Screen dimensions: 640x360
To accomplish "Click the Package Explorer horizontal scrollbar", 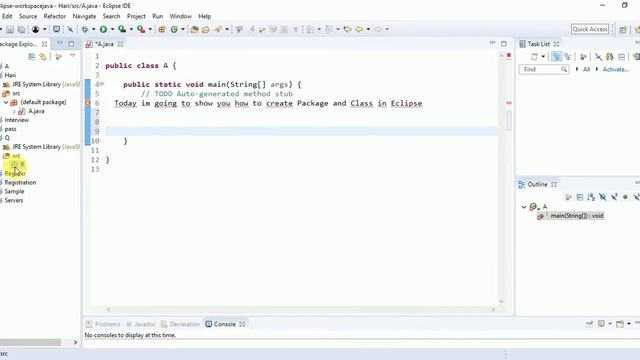I will [30, 342].
